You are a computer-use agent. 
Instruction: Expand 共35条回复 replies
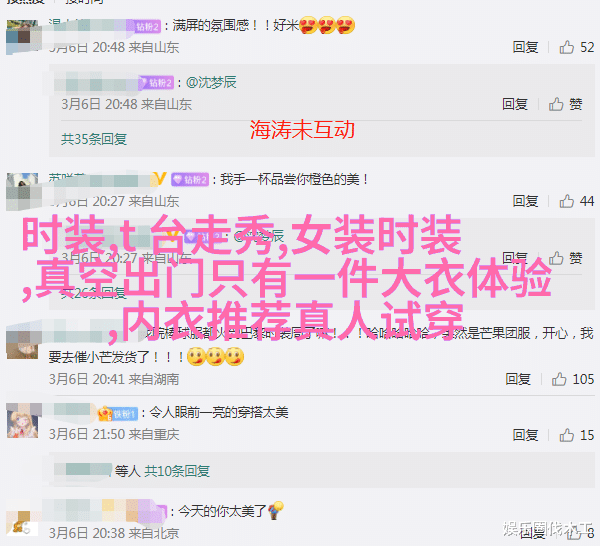click(94, 139)
